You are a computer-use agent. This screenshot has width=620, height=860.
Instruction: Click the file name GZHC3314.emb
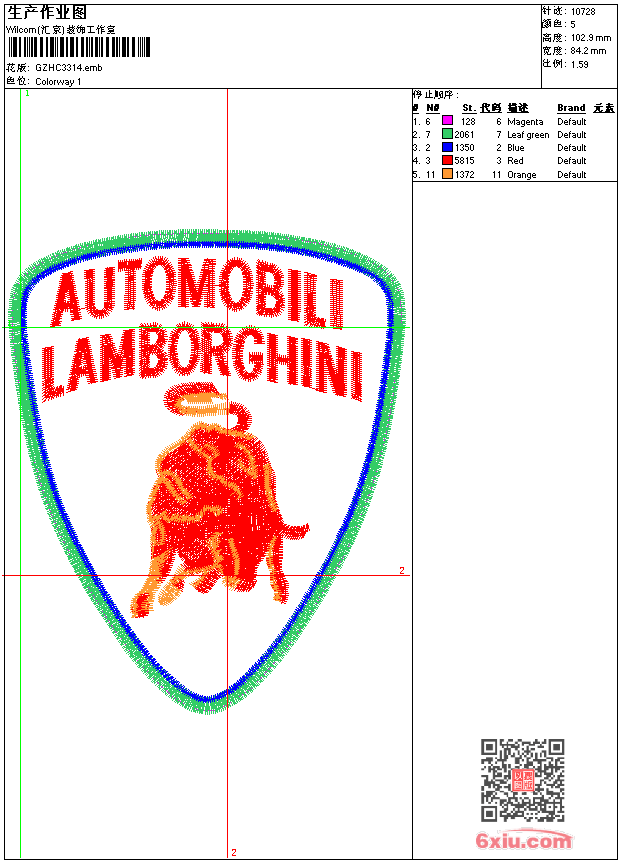[69, 67]
